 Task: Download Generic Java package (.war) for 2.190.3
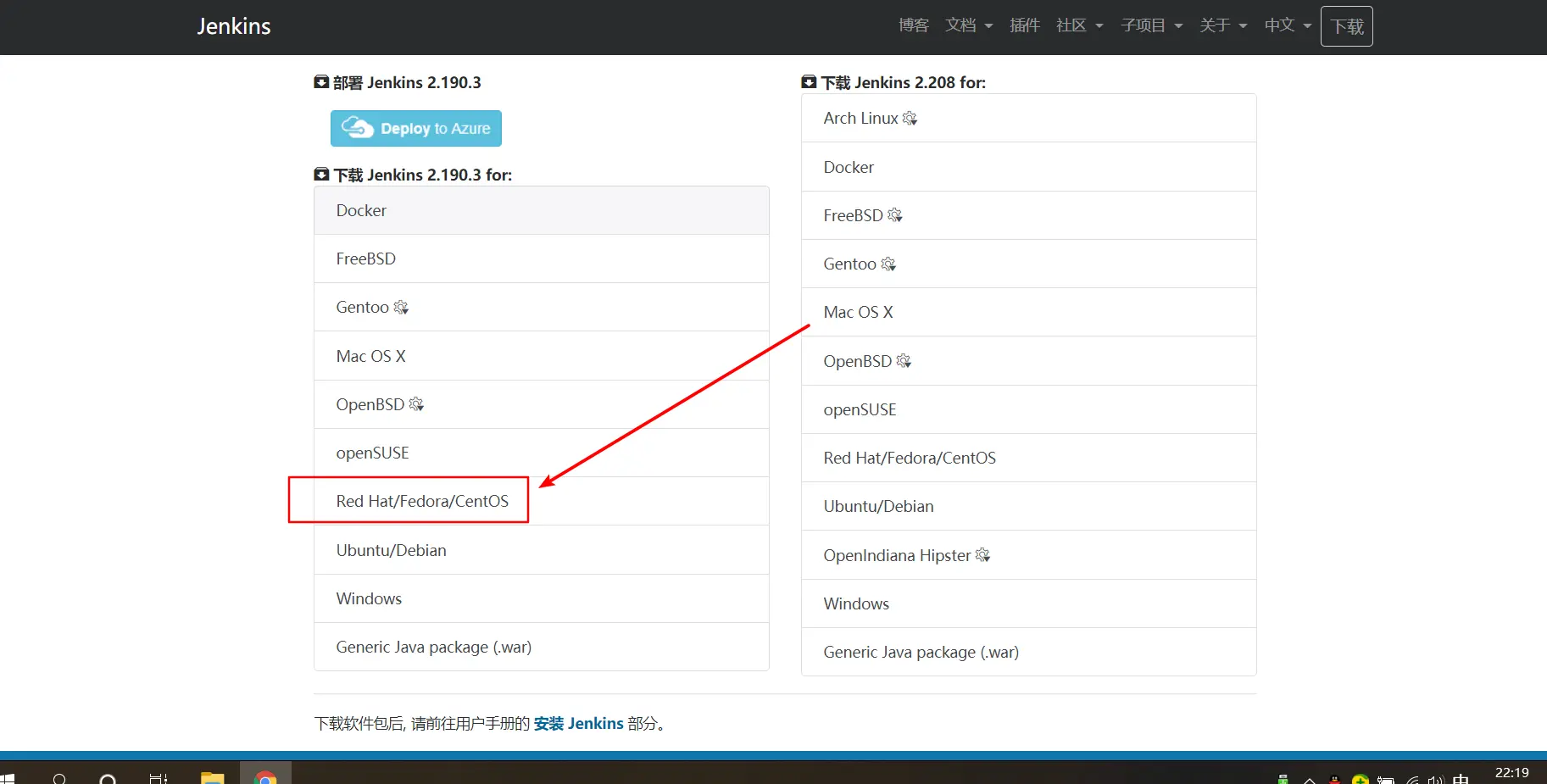point(542,647)
